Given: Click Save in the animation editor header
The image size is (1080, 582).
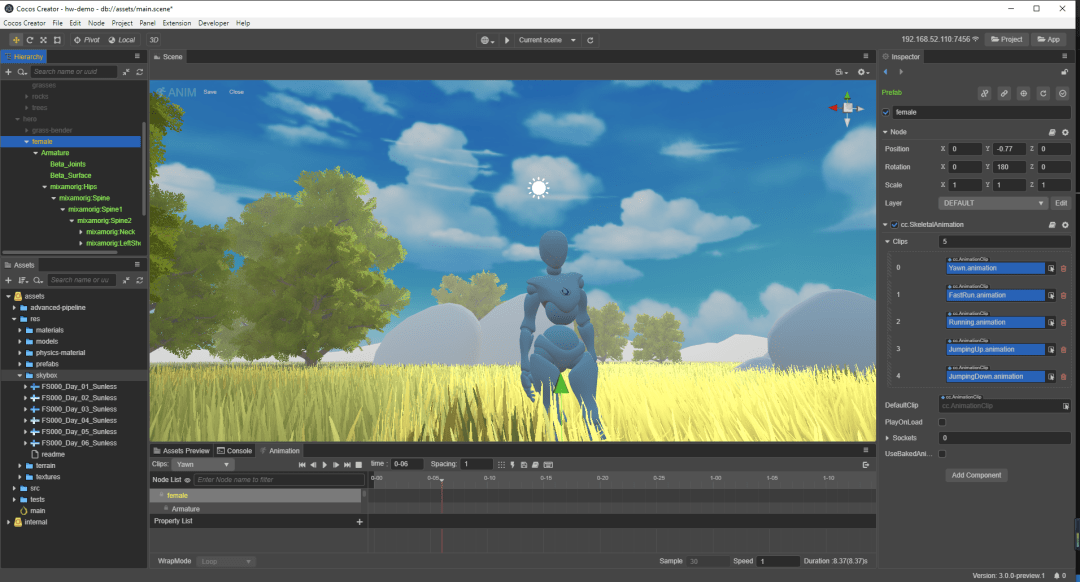Looking at the screenshot, I should [211, 91].
